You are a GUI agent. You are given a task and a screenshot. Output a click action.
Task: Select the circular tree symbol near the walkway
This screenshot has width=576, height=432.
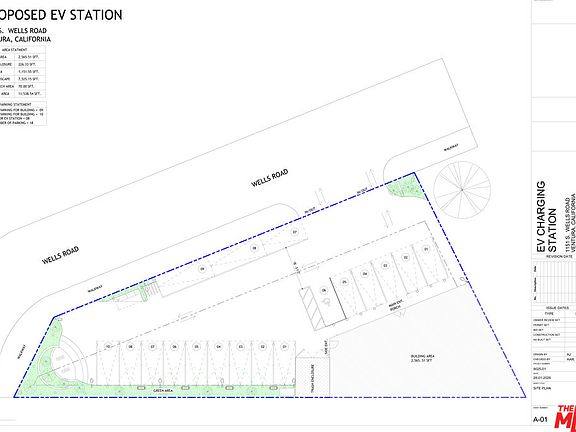[462, 190]
